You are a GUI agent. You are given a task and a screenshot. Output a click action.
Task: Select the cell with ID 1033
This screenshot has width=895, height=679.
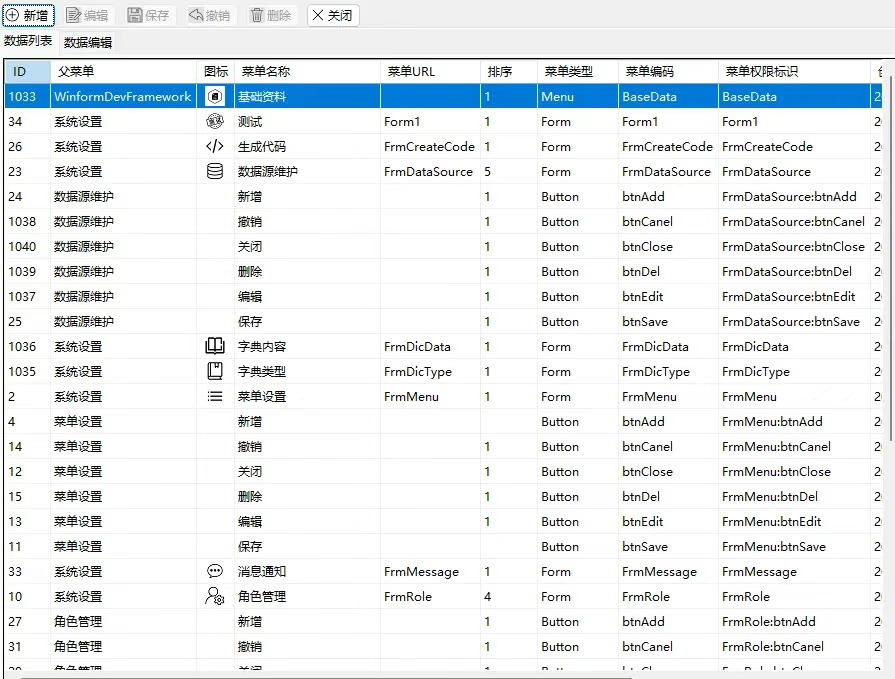pos(27,96)
